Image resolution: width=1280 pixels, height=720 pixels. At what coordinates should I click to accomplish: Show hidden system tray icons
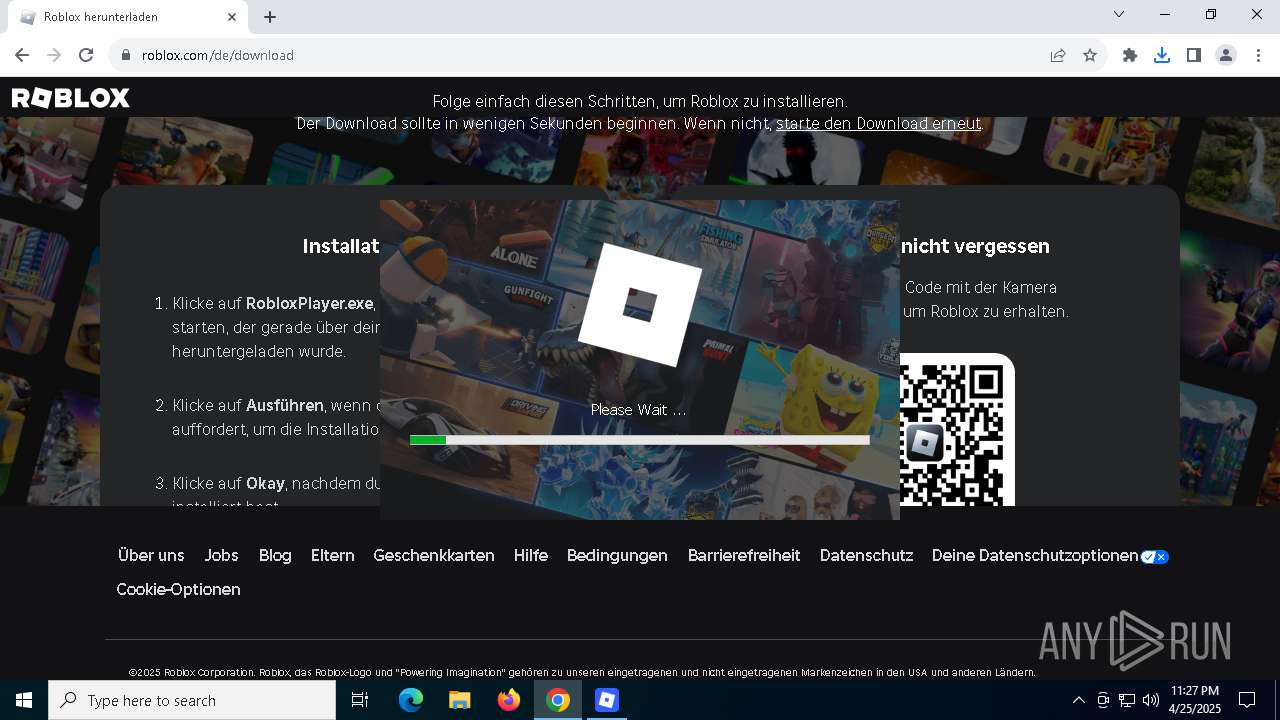pos(1078,700)
